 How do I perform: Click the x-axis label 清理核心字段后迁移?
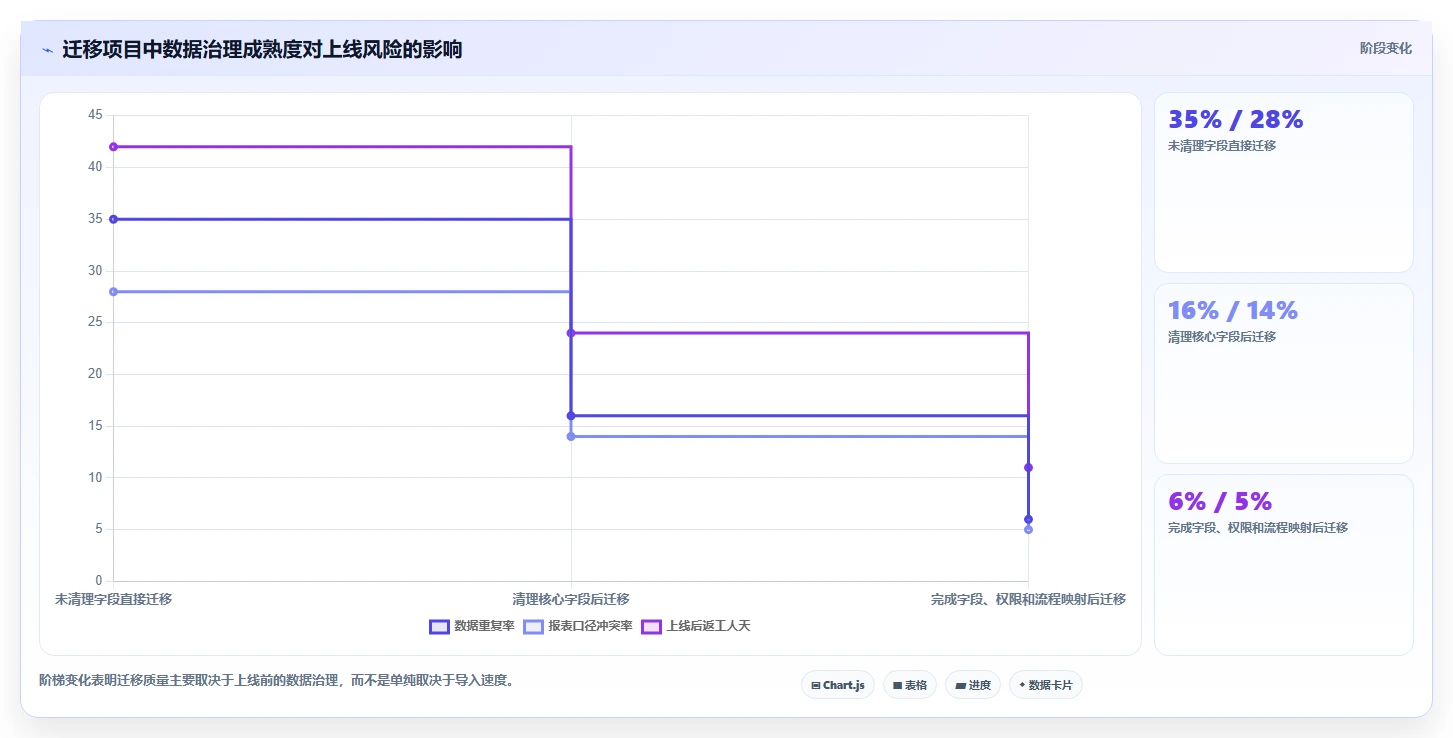(x=571, y=600)
